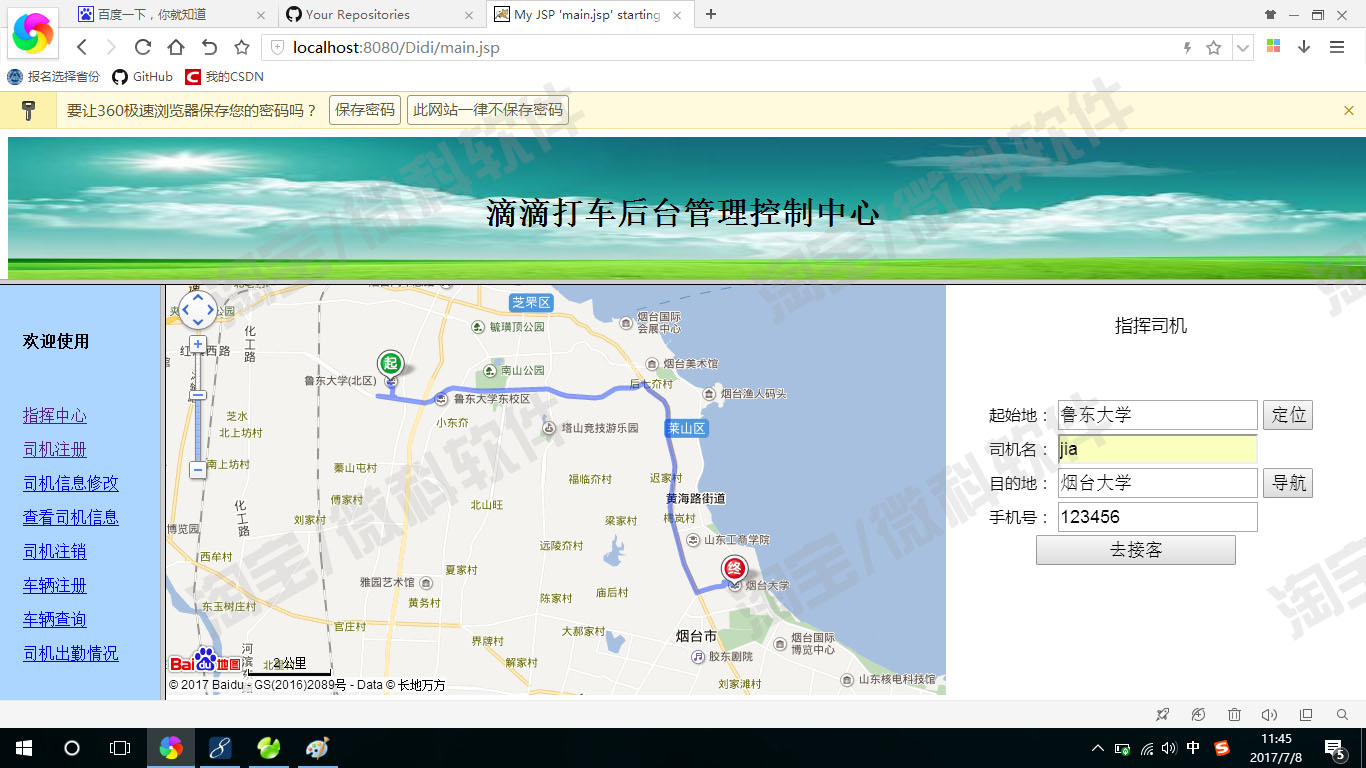This screenshot has width=1366, height=768.
Task: Click the green start marker on the map
Action: [390, 364]
